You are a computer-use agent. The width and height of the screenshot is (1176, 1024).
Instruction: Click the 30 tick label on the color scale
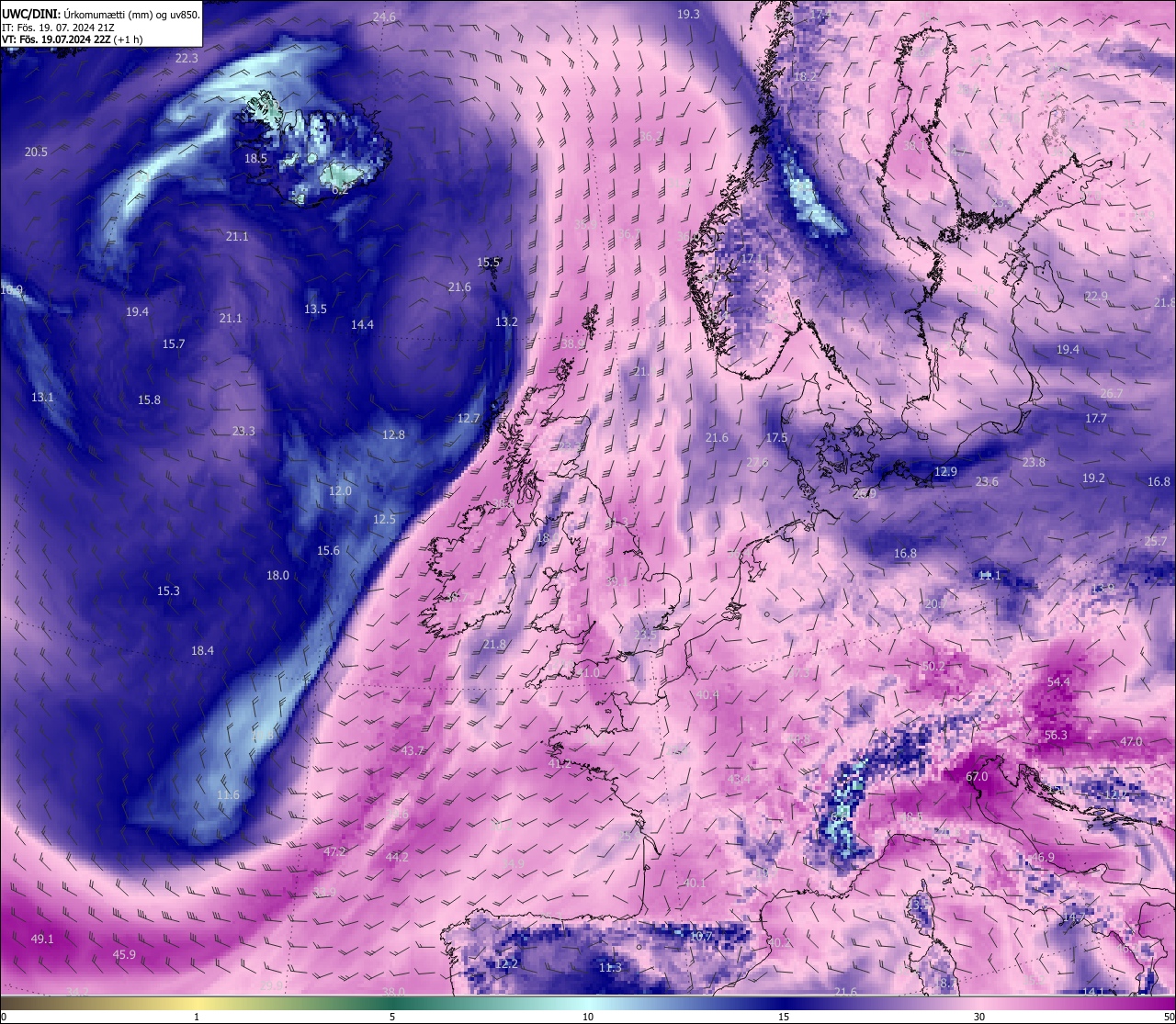(979, 1017)
